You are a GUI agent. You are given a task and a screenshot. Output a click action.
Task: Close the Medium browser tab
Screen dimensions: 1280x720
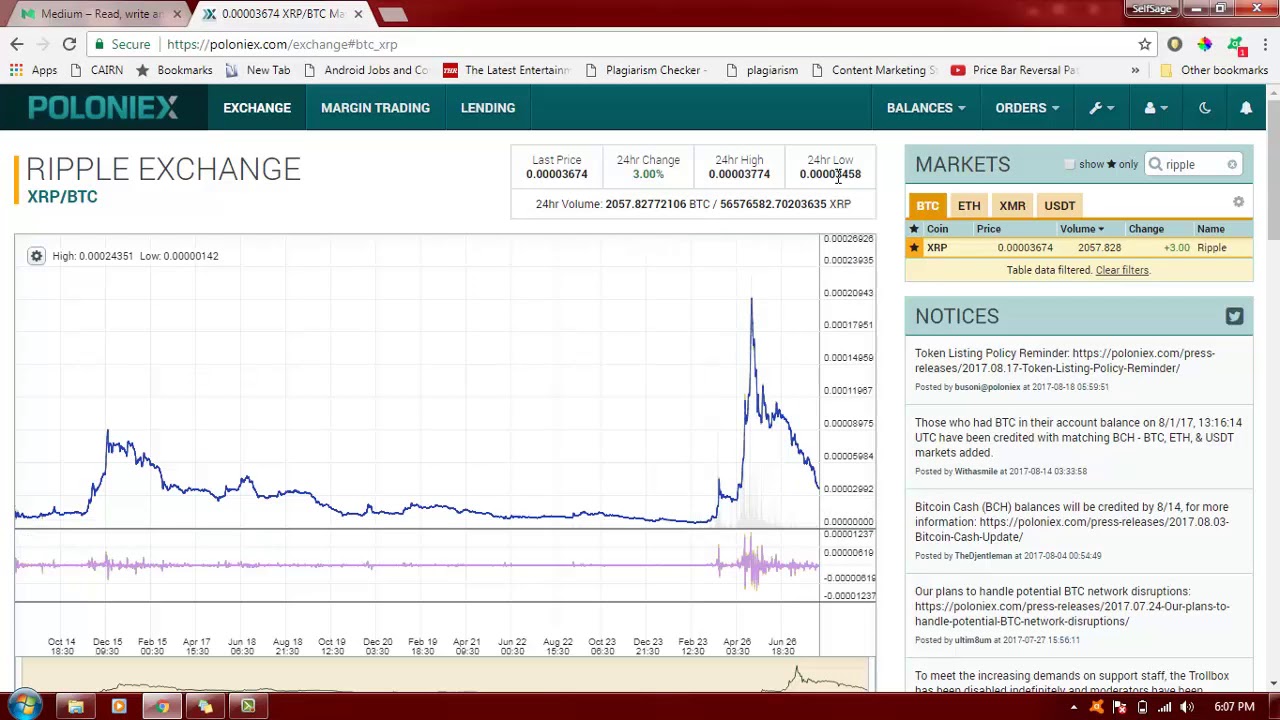click(x=177, y=14)
